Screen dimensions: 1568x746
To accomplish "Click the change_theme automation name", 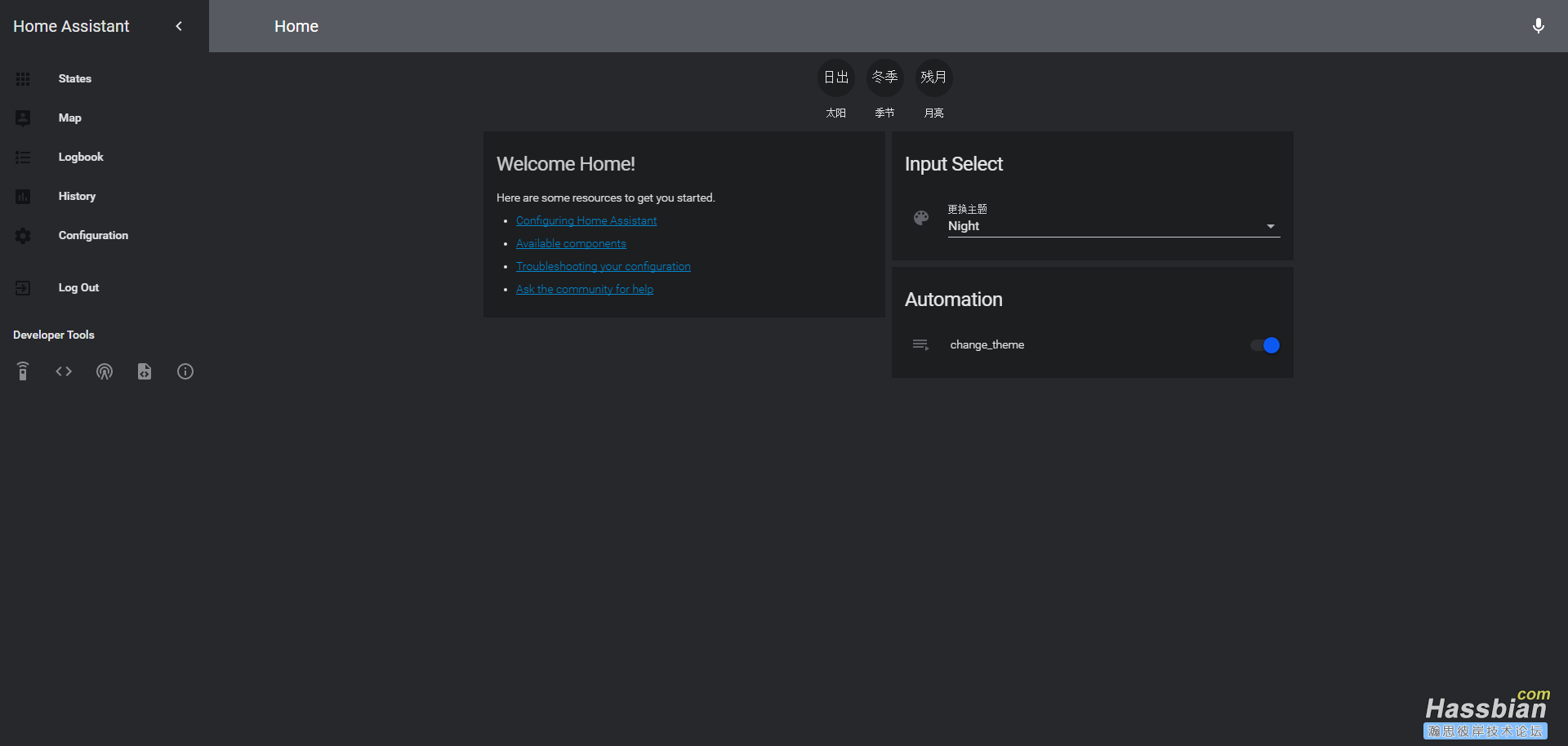I will click(987, 345).
